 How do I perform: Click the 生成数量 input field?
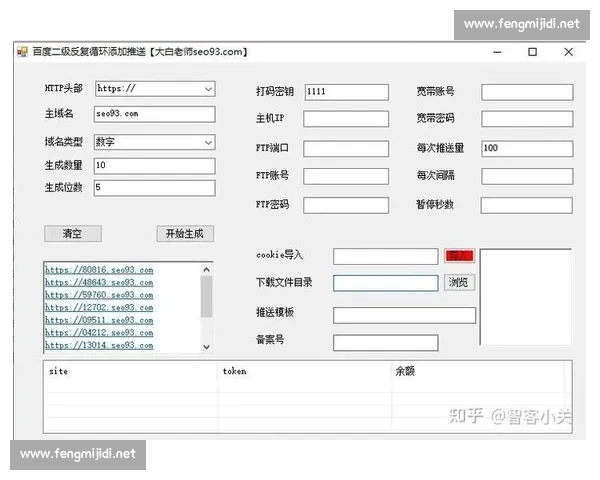point(155,166)
